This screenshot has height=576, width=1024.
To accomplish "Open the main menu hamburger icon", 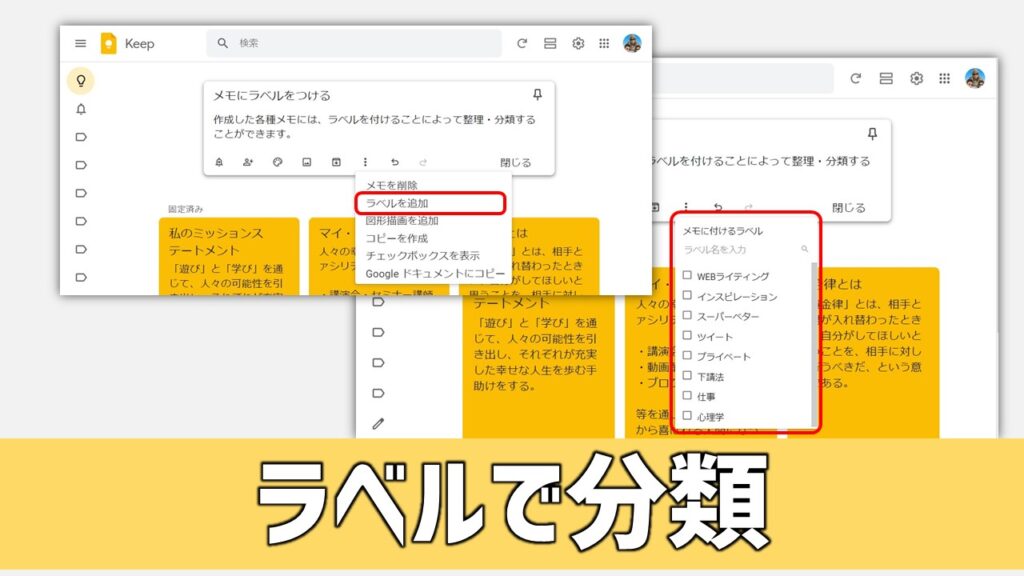I will pos(80,43).
